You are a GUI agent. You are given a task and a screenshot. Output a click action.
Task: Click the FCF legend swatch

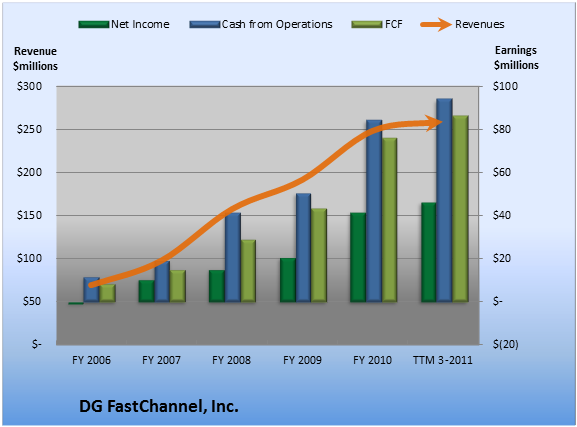(367, 24)
